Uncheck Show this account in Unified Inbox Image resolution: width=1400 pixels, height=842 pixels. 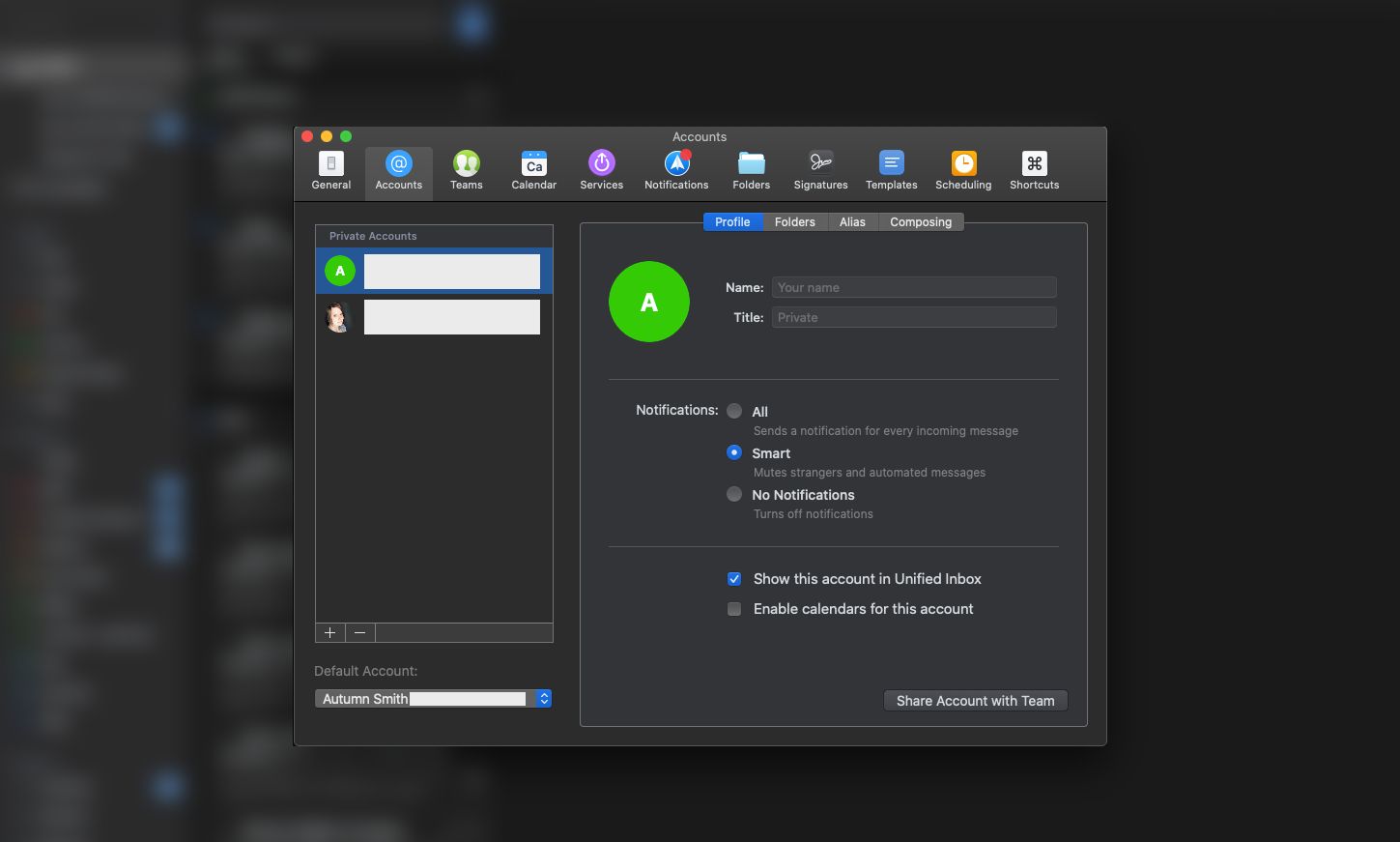pyautogui.click(x=734, y=578)
